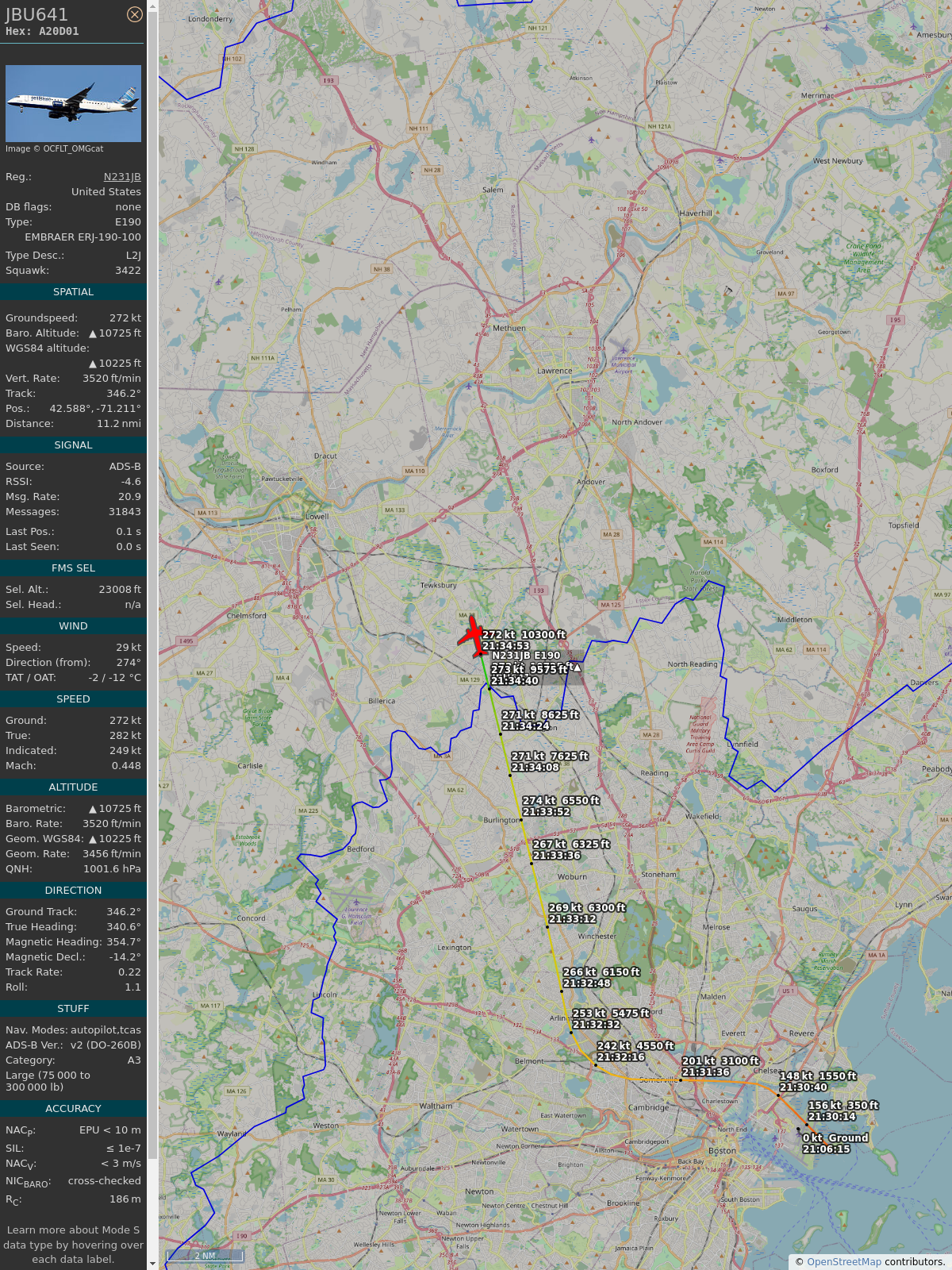
Task: Click the scroll-down arrow of sidebar scrollbar
Action: click(152, 1264)
